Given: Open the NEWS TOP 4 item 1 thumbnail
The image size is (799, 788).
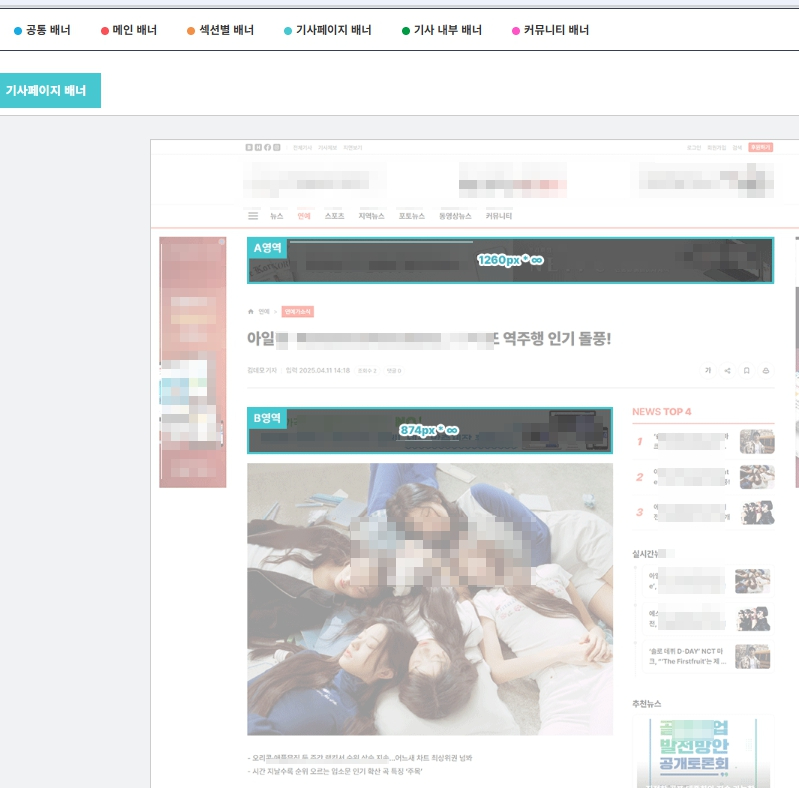Looking at the screenshot, I should pyautogui.click(x=757, y=441).
